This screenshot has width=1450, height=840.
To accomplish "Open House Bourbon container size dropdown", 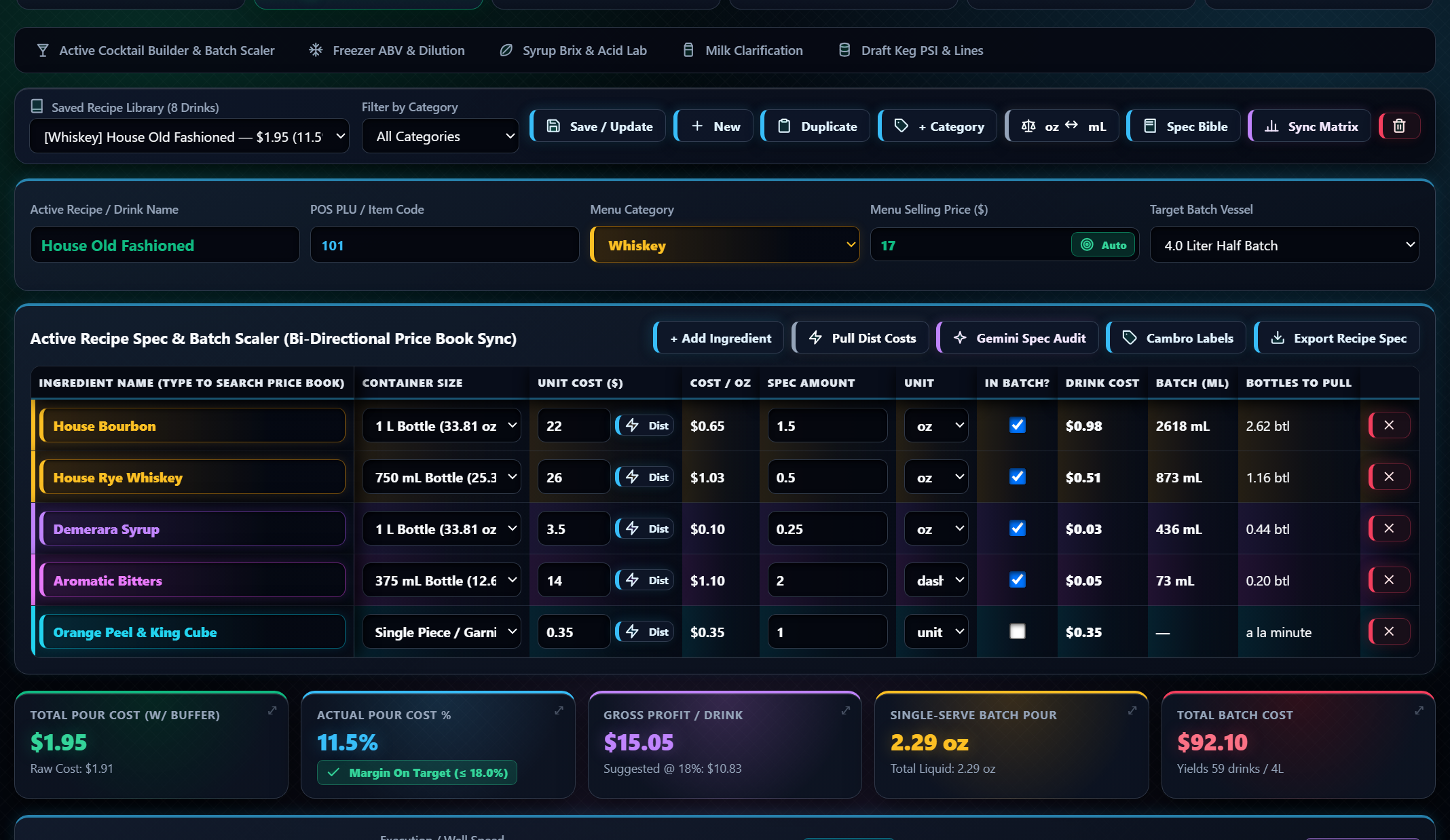I will pyautogui.click(x=442, y=425).
